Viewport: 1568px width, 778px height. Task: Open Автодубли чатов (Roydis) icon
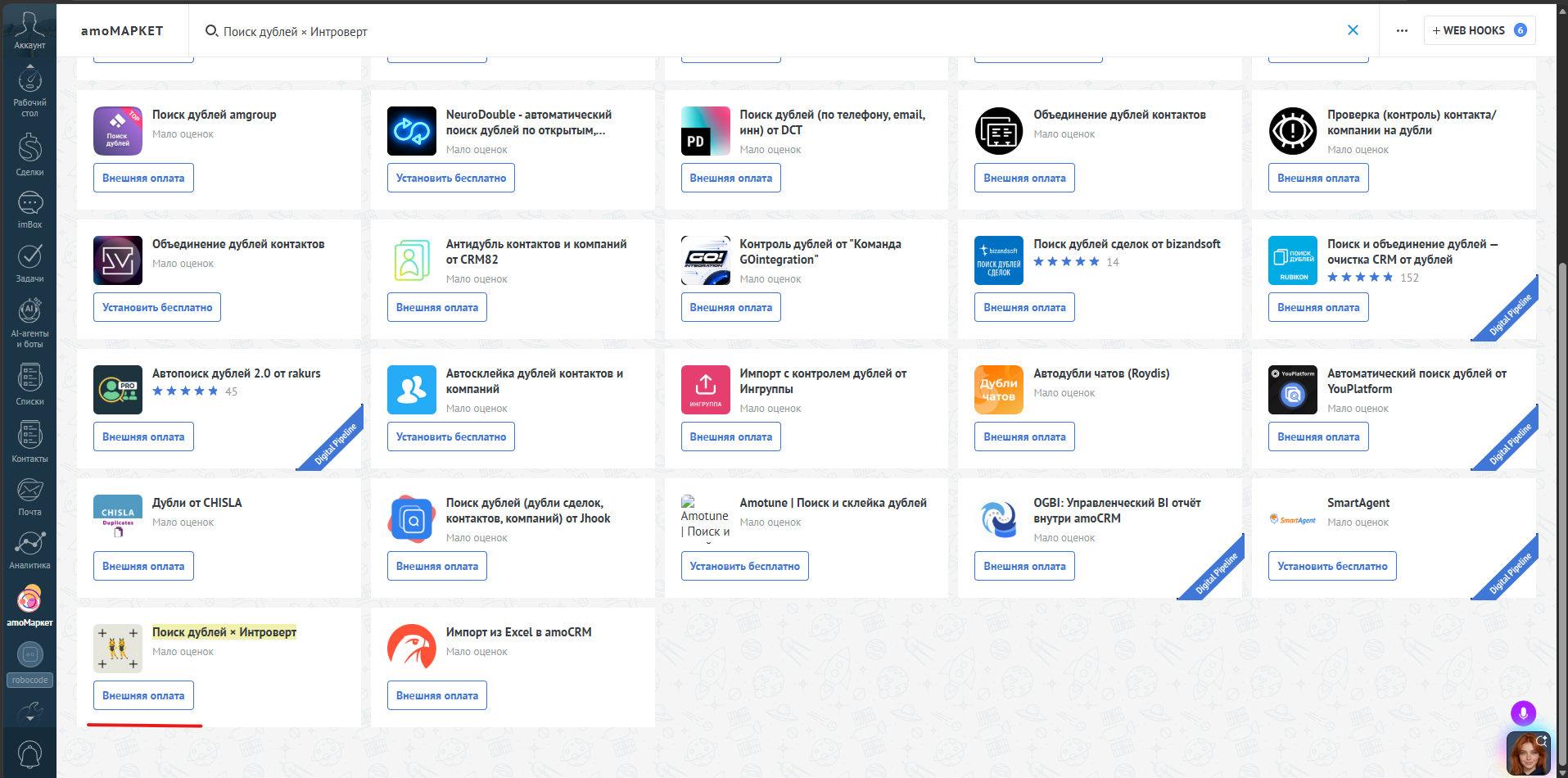coord(999,390)
